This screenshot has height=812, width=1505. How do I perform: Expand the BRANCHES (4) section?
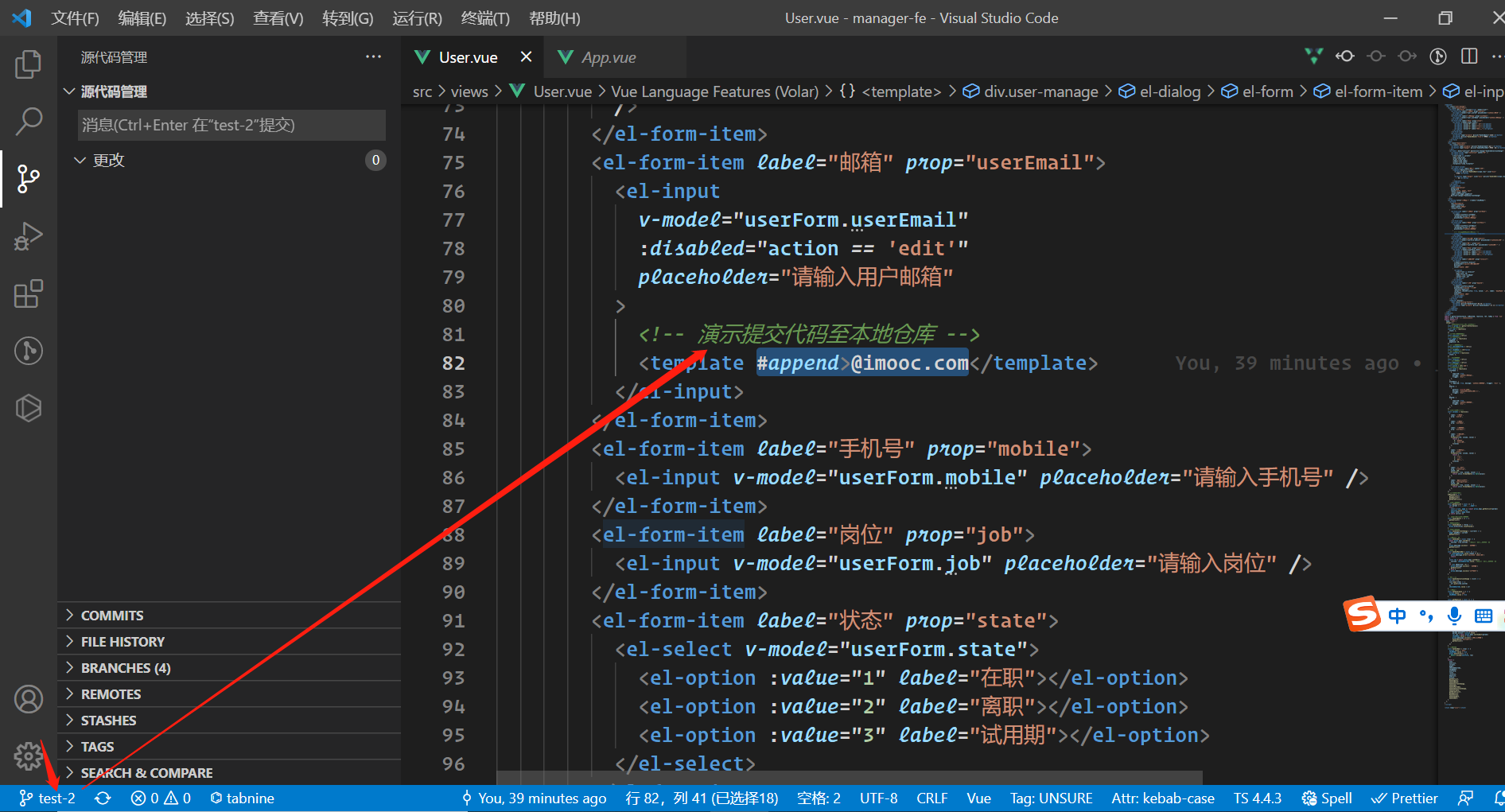coord(231,668)
